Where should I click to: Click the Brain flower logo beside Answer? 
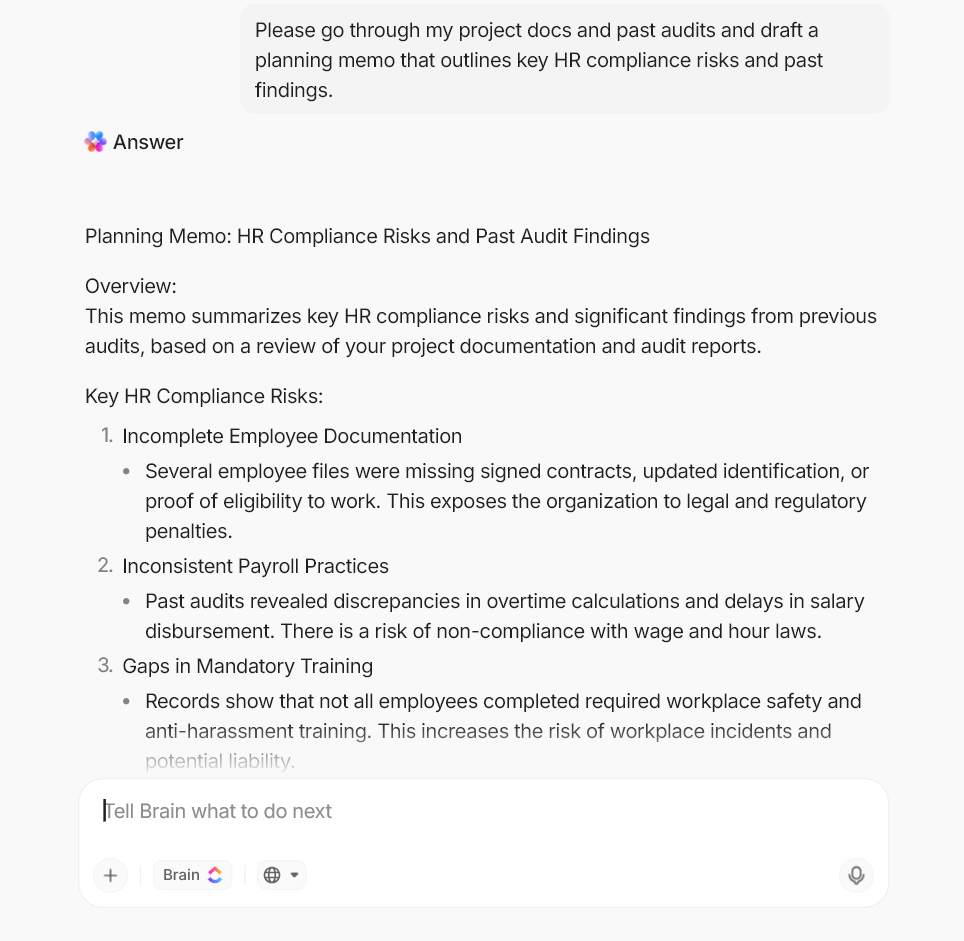point(95,142)
